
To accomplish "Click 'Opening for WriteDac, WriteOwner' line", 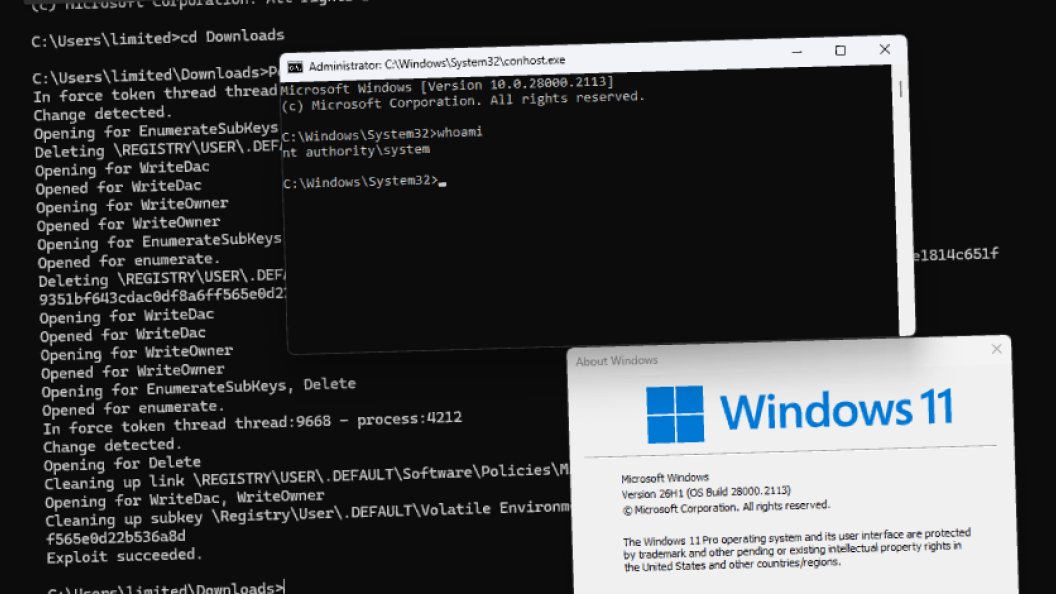I will pos(185,499).
